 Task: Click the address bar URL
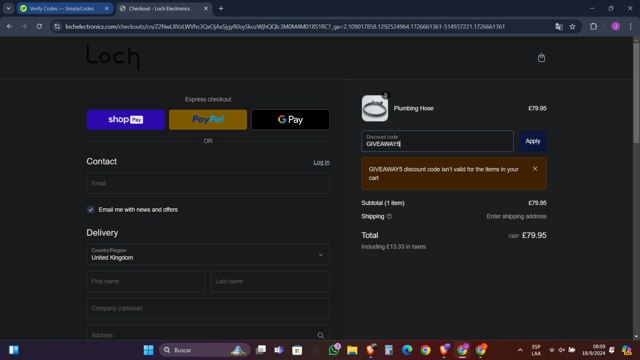click(x=285, y=27)
